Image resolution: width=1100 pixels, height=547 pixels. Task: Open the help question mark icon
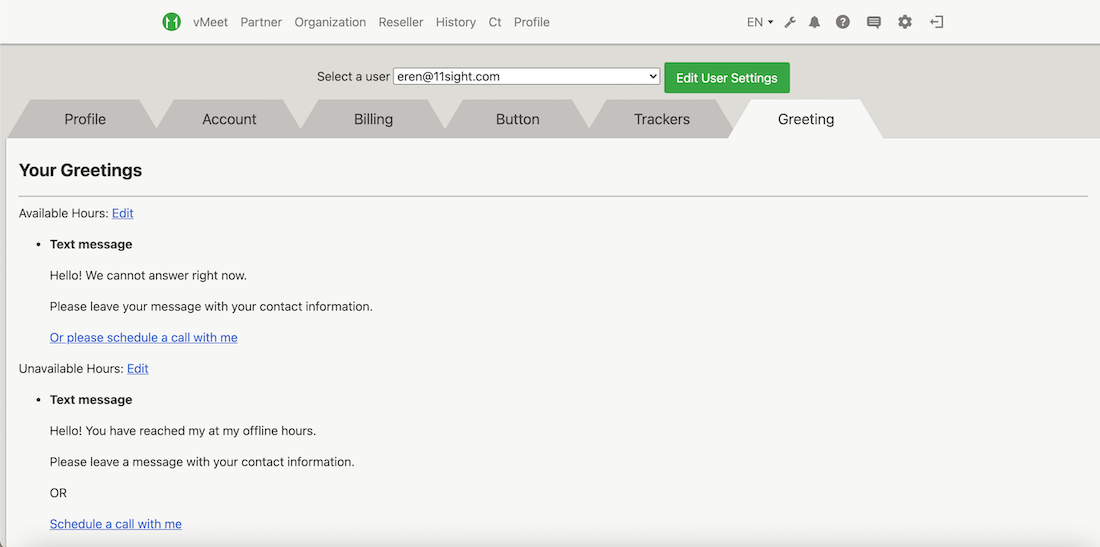point(843,22)
